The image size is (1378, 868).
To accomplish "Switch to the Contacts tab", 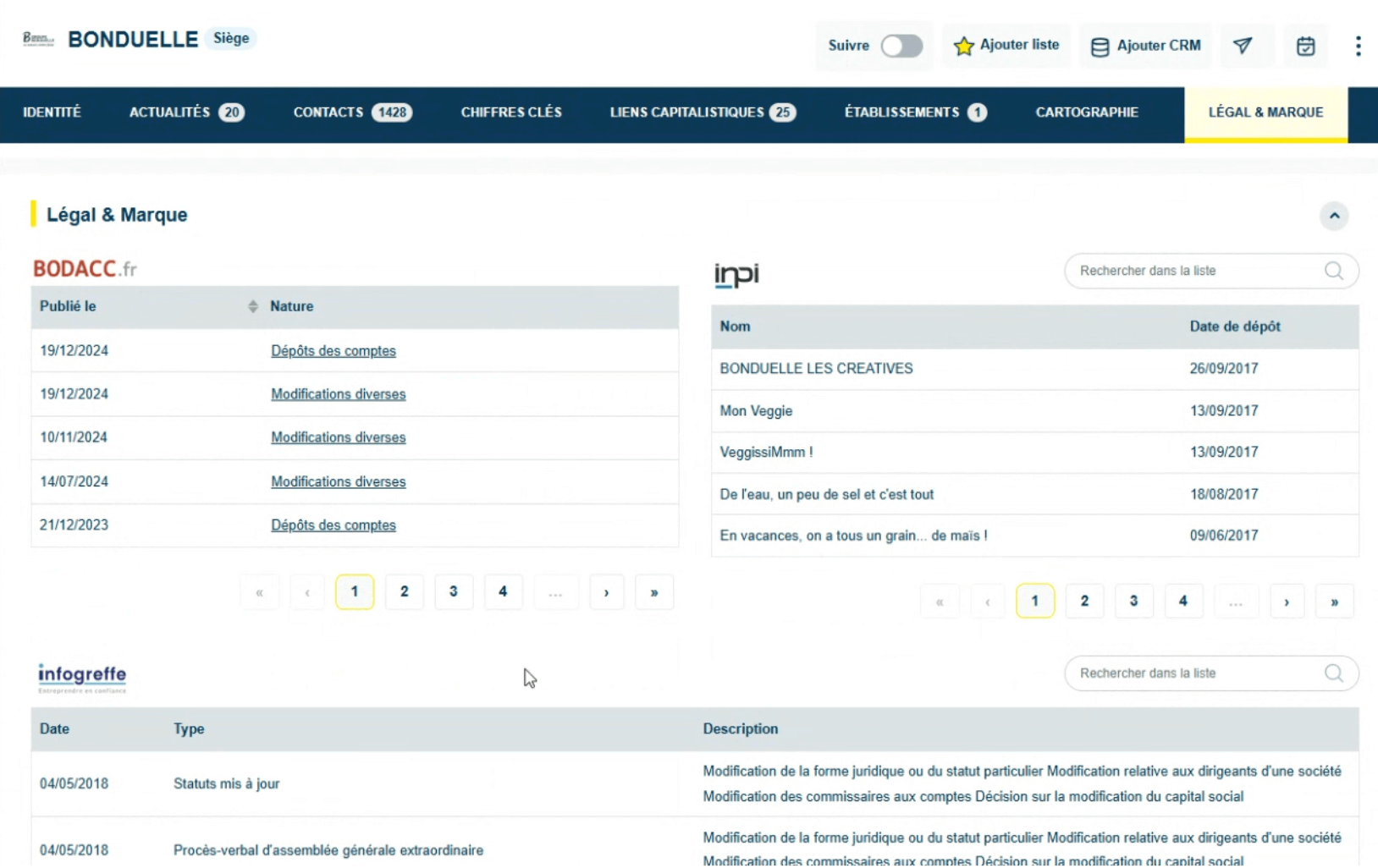I will 353,113.
